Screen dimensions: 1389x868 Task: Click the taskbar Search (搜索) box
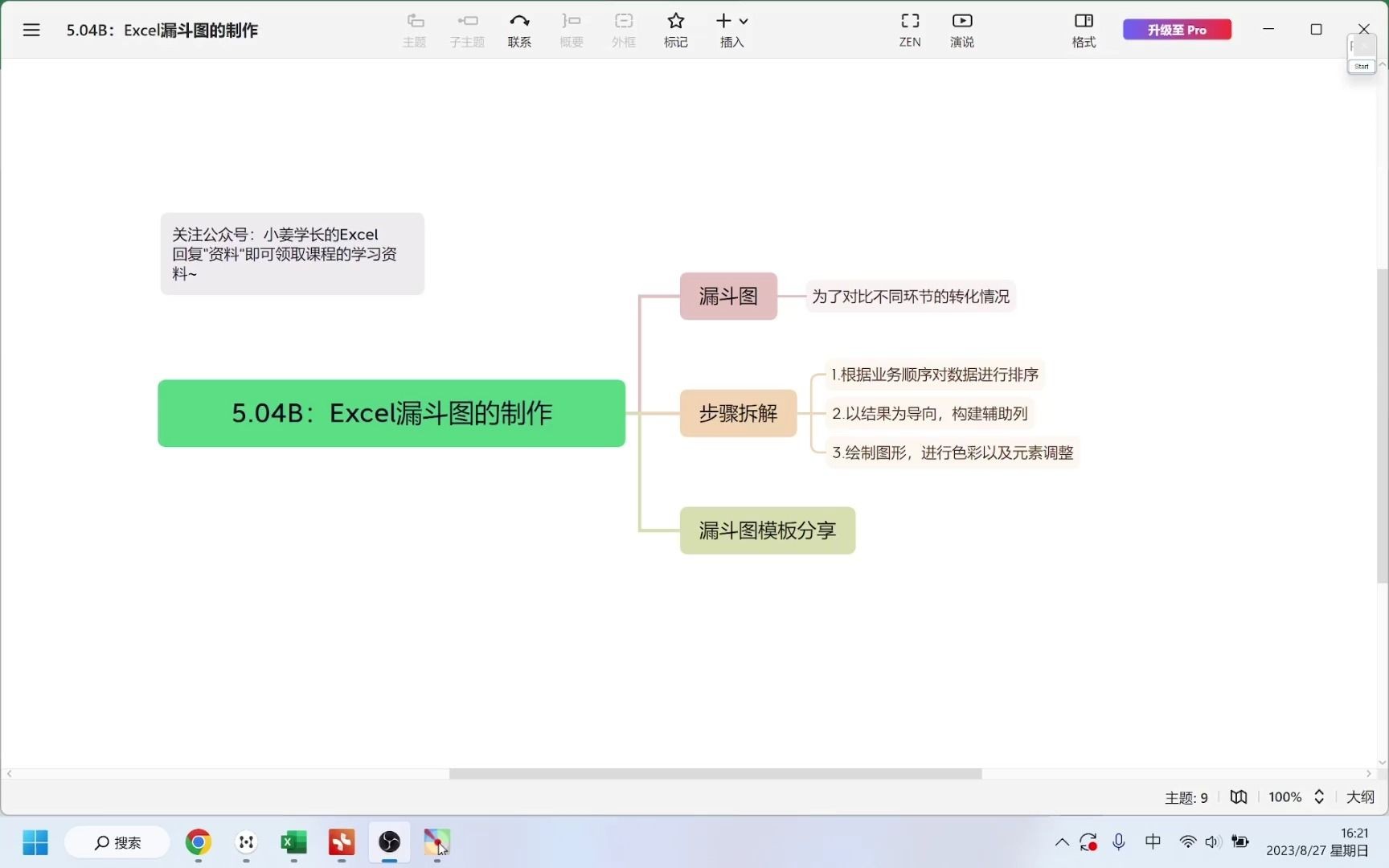[117, 842]
